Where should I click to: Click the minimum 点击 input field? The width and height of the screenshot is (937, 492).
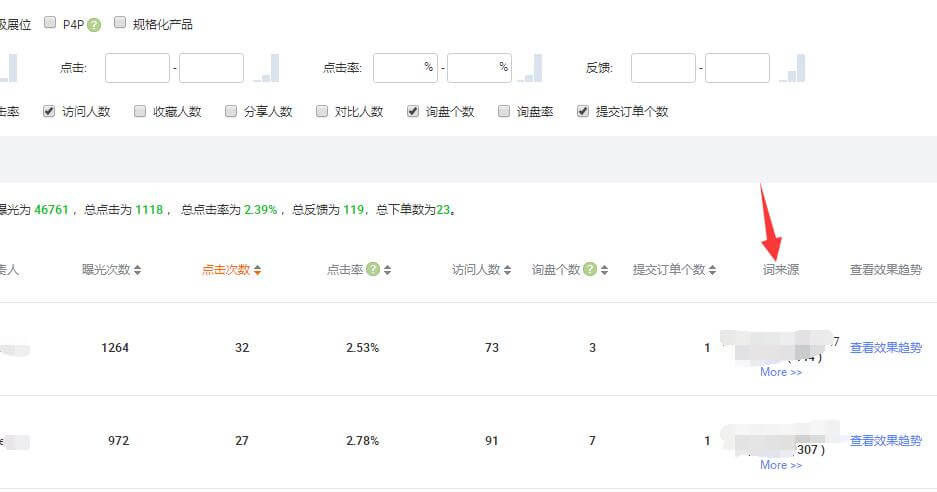(137, 68)
